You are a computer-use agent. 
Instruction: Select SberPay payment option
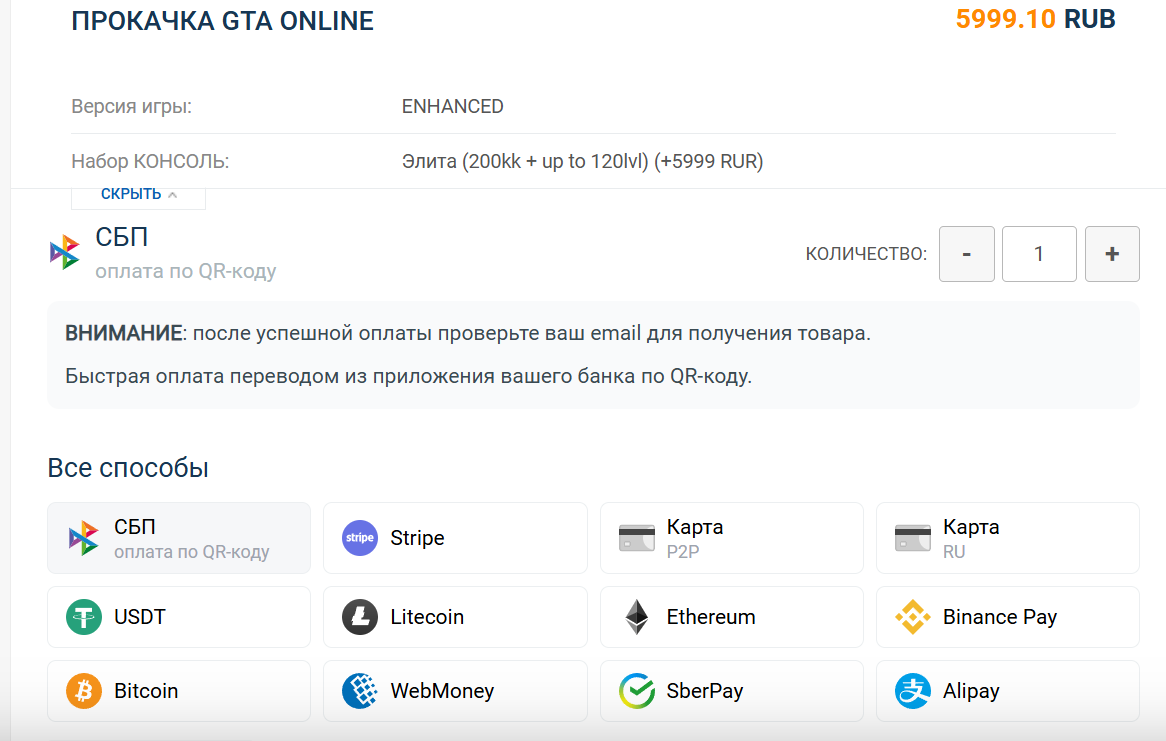click(x=732, y=690)
